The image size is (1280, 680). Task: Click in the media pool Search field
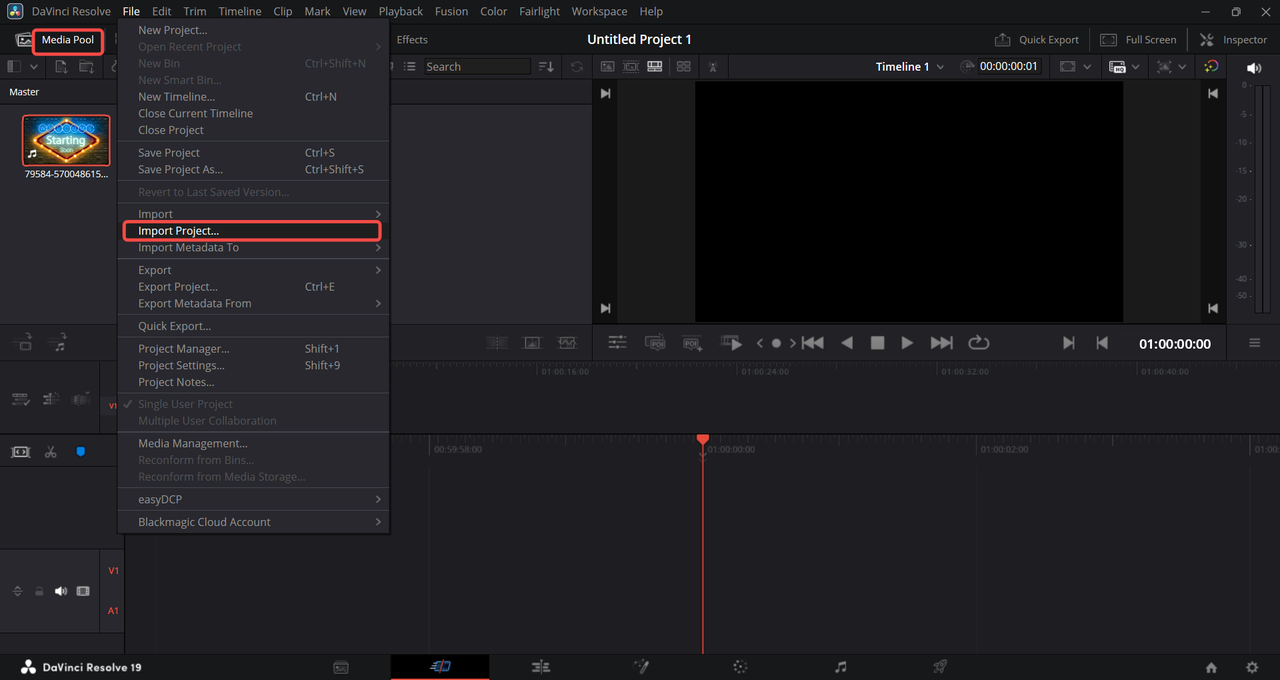tap(476, 67)
